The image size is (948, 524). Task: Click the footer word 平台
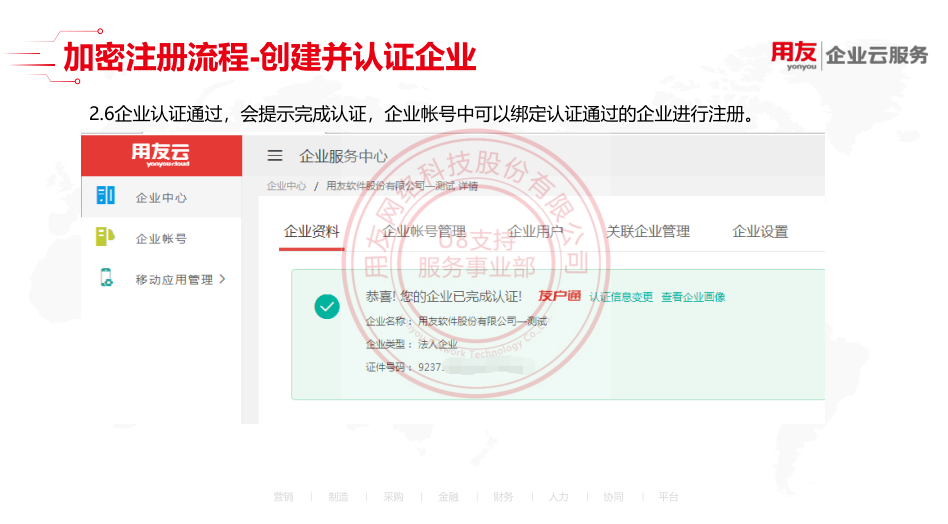click(669, 497)
